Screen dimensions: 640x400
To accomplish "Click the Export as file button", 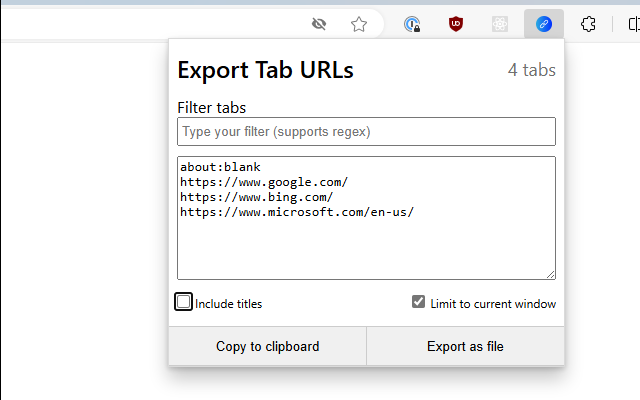I will click(465, 347).
